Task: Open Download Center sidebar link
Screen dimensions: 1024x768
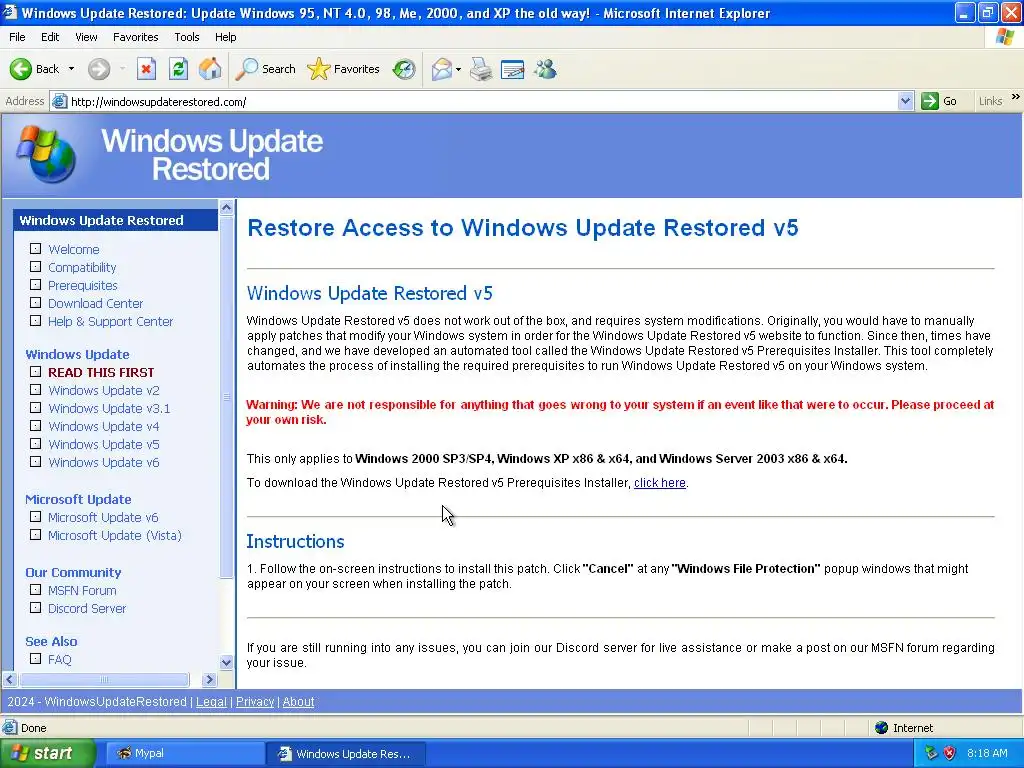Action: (95, 303)
